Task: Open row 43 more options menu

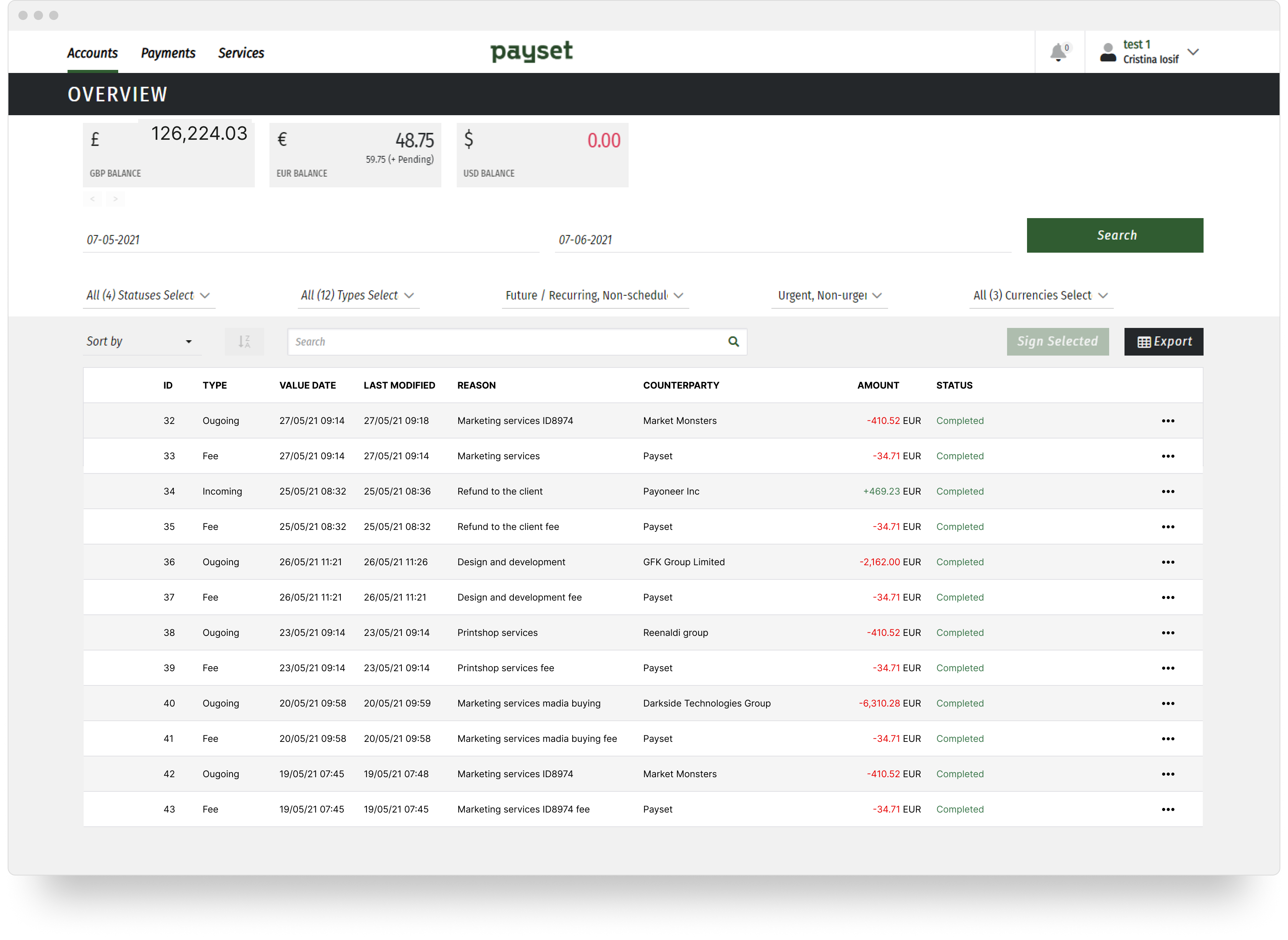Action: click(1168, 809)
